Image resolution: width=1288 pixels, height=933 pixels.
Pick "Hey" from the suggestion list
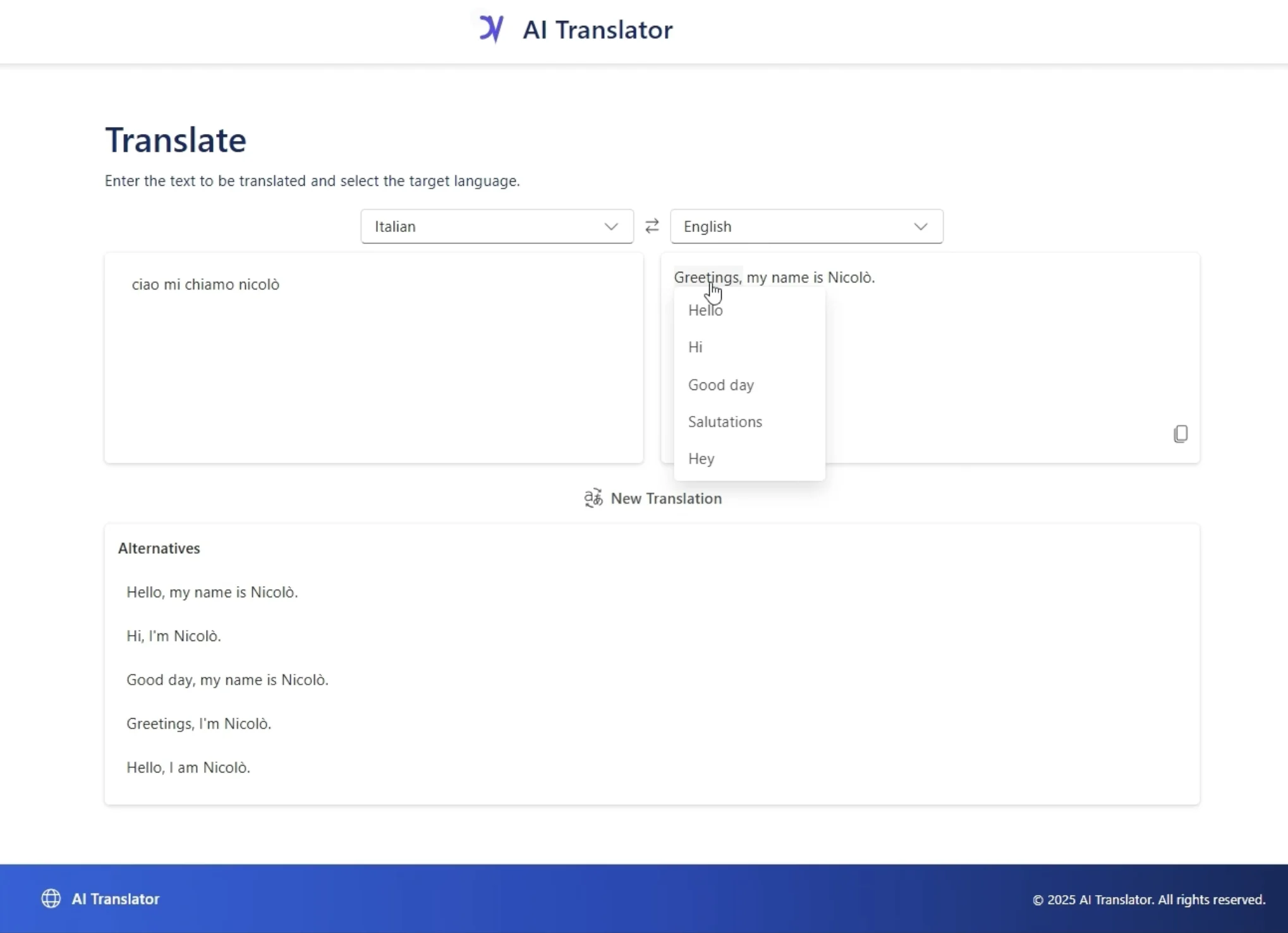(x=701, y=458)
